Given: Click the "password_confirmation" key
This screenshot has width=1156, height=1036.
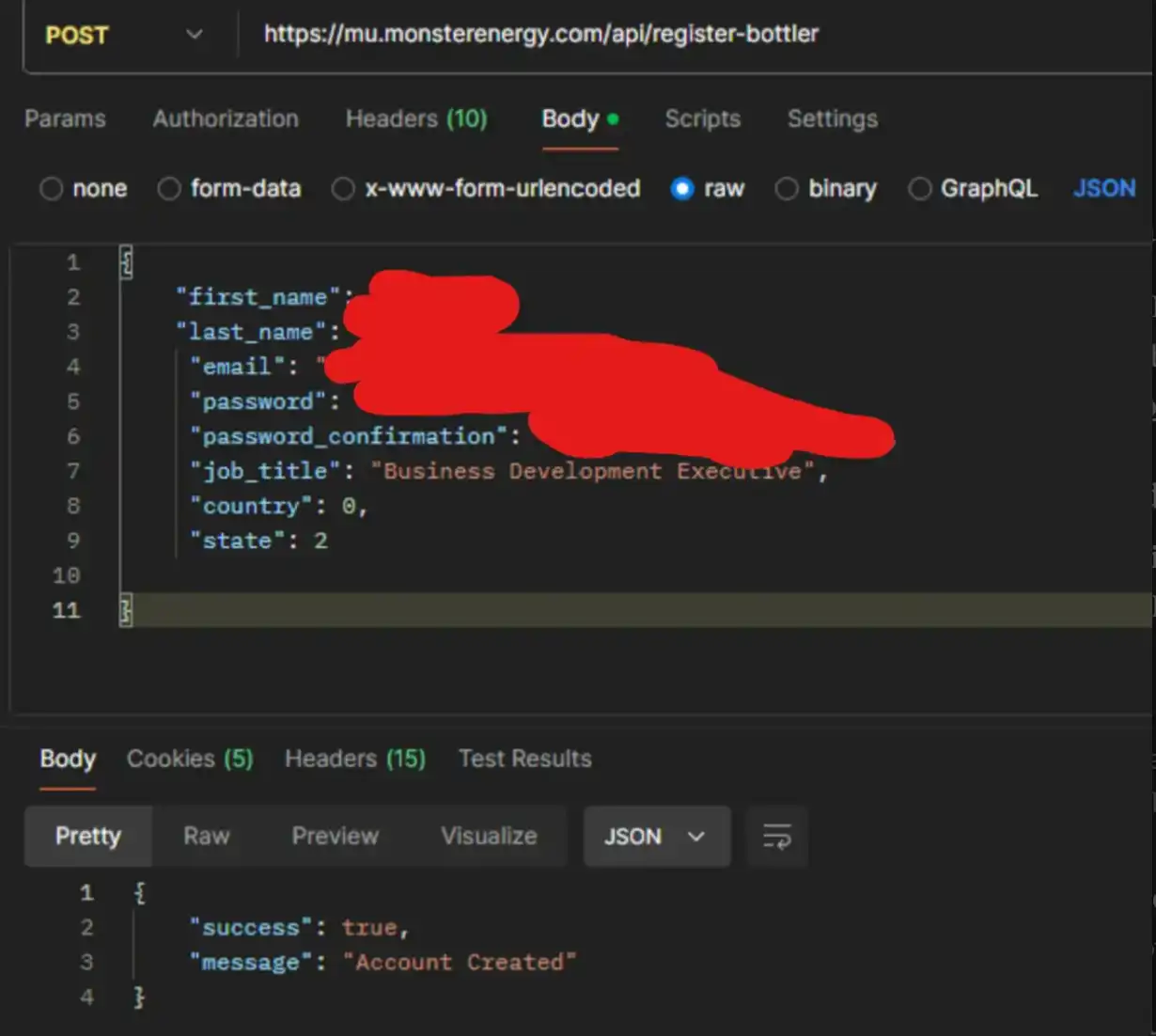Looking at the screenshot, I should [349, 436].
